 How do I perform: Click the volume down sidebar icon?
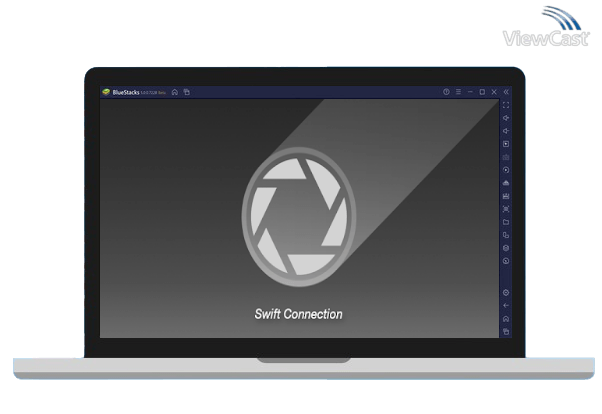coord(506,131)
